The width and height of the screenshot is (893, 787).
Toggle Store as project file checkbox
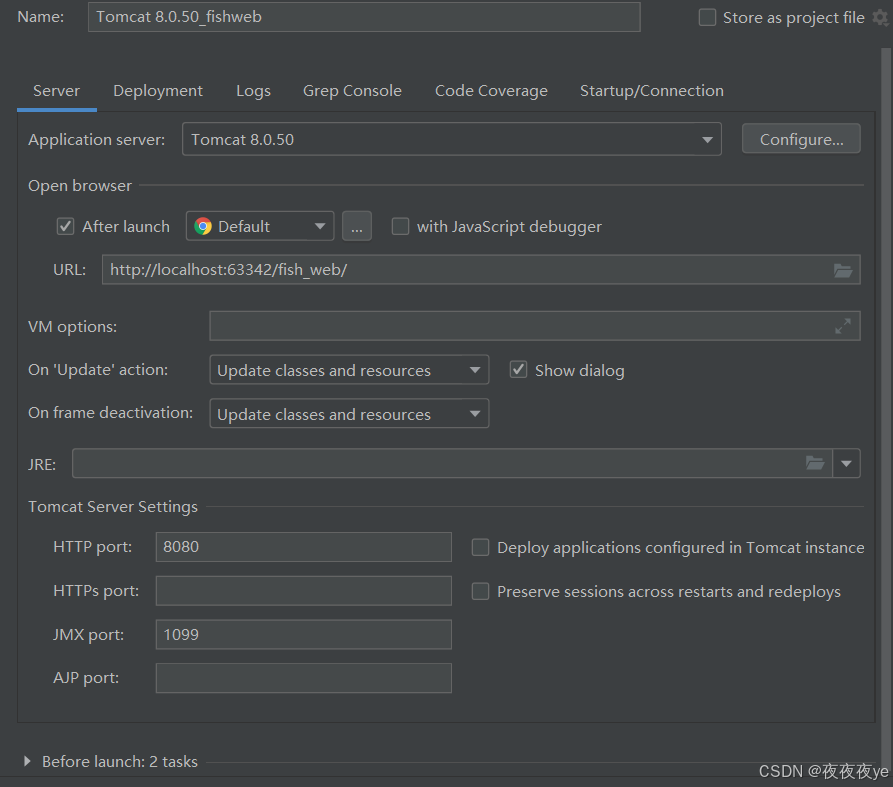pos(707,18)
